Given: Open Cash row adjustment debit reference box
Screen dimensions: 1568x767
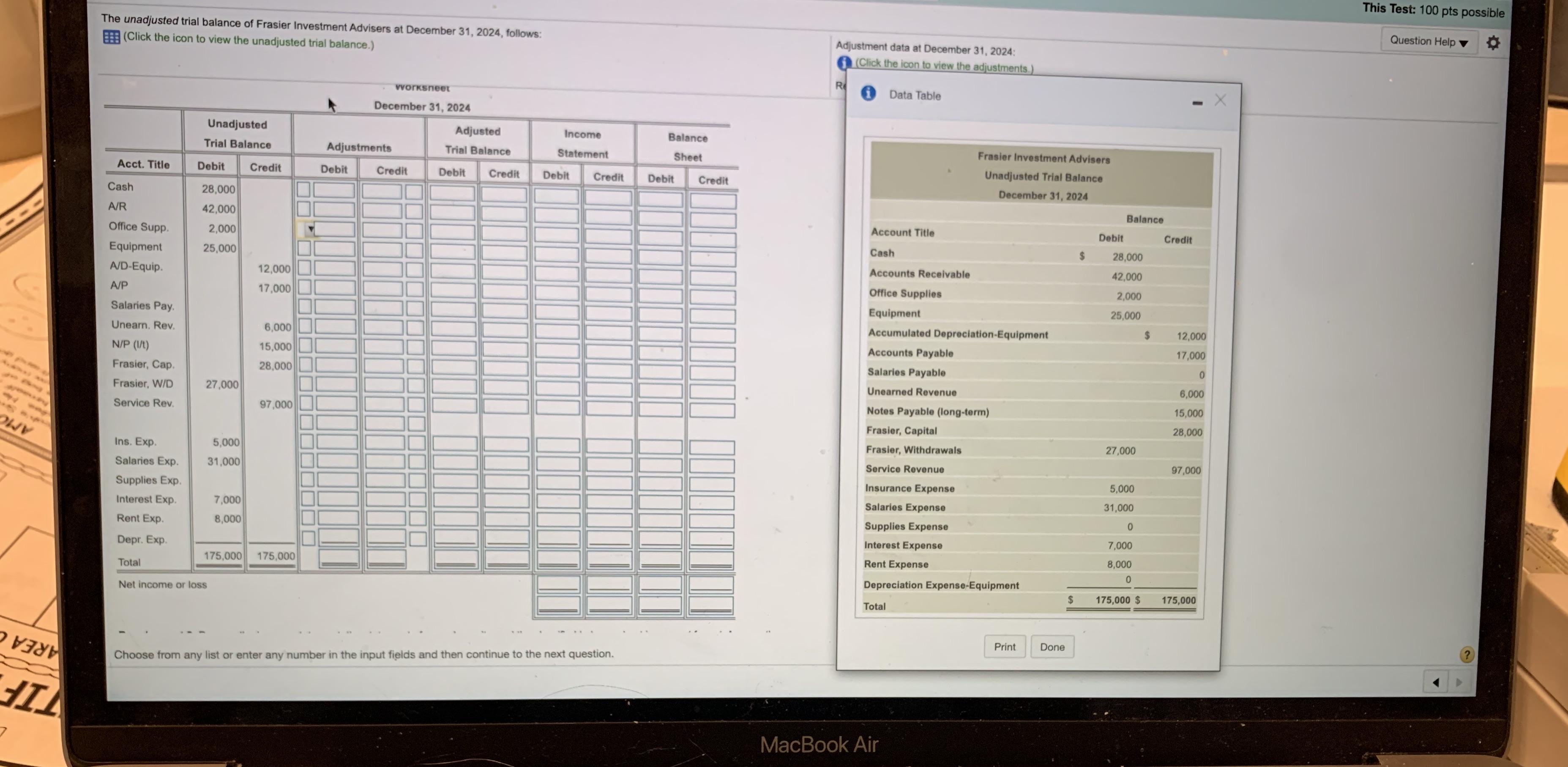Looking at the screenshot, I should click(304, 189).
